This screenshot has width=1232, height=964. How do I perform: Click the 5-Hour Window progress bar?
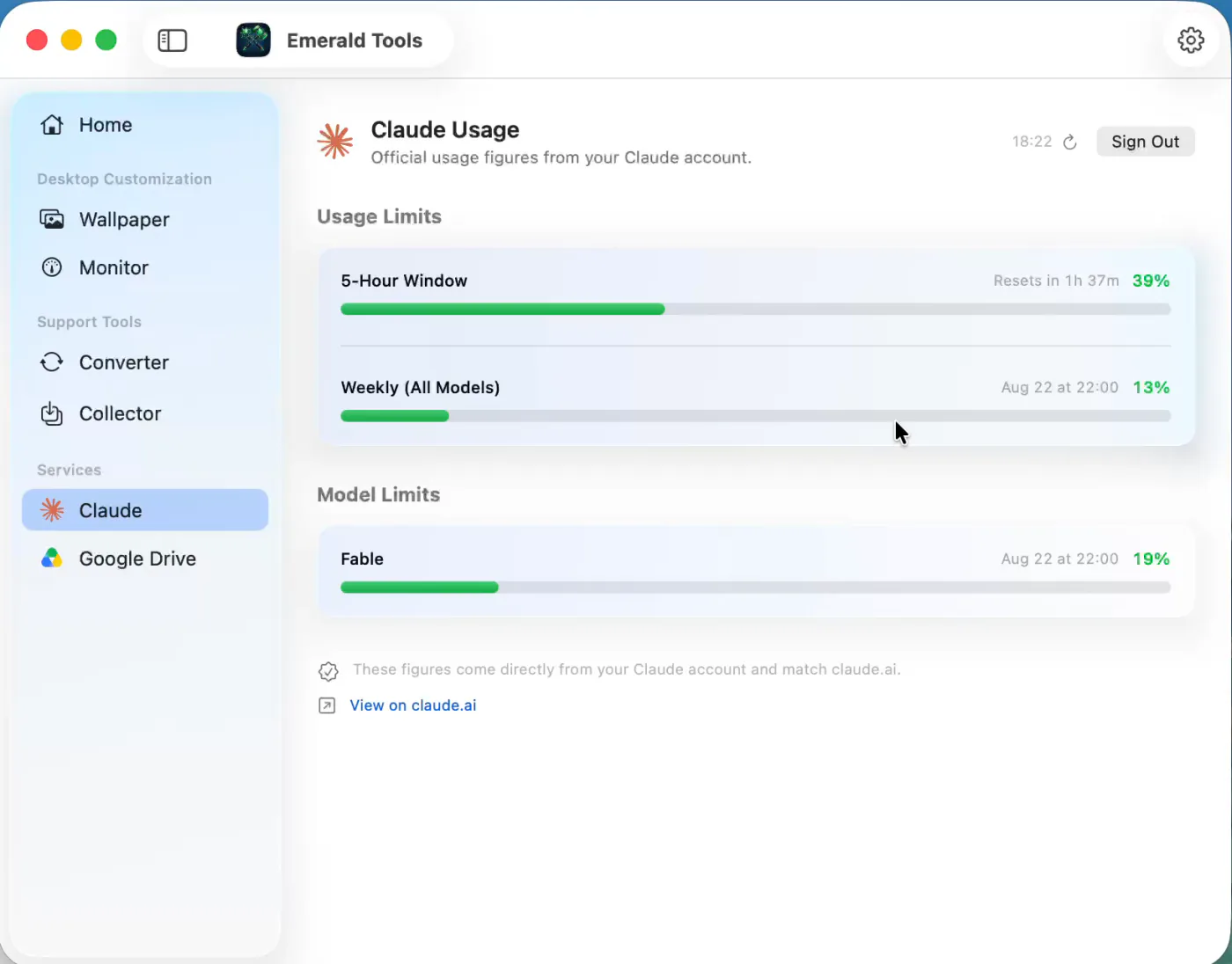point(755,309)
